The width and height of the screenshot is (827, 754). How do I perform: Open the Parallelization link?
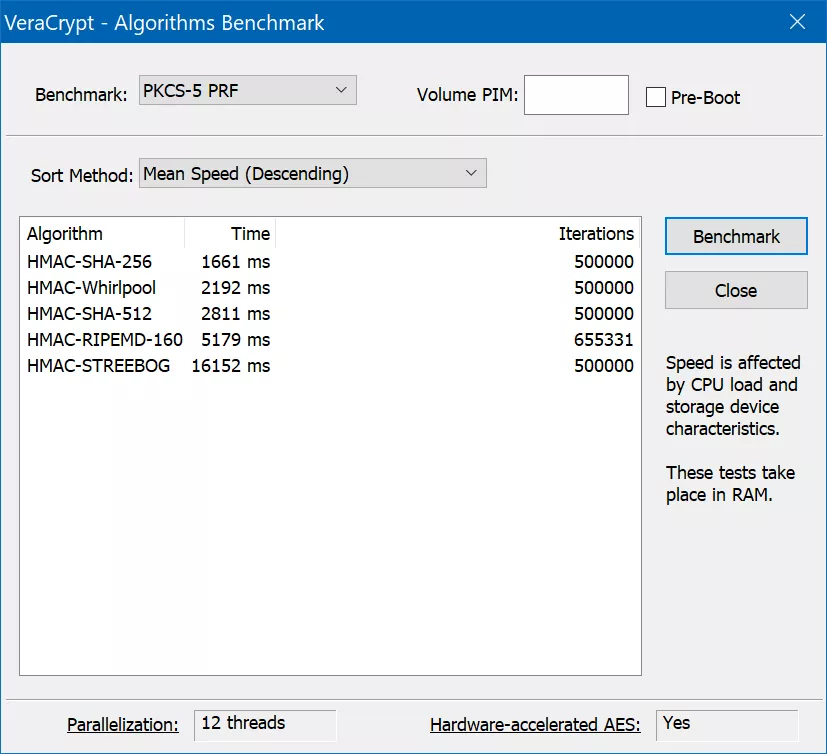(123, 724)
